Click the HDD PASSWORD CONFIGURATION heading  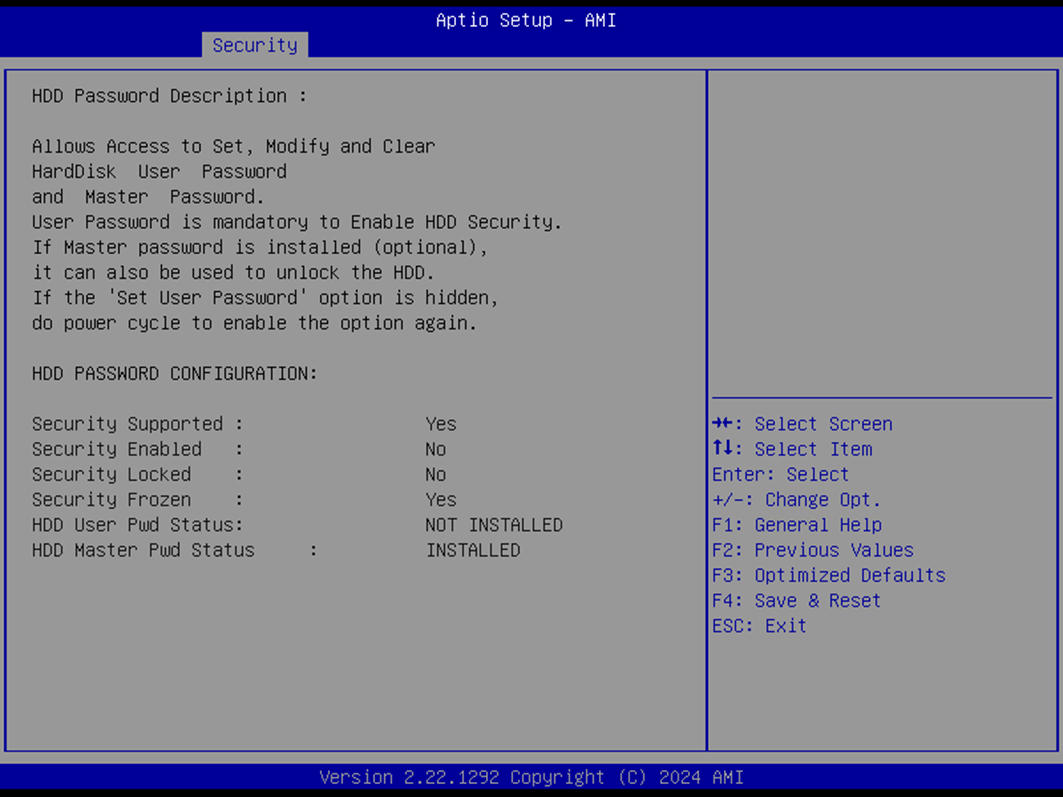tap(175, 373)
